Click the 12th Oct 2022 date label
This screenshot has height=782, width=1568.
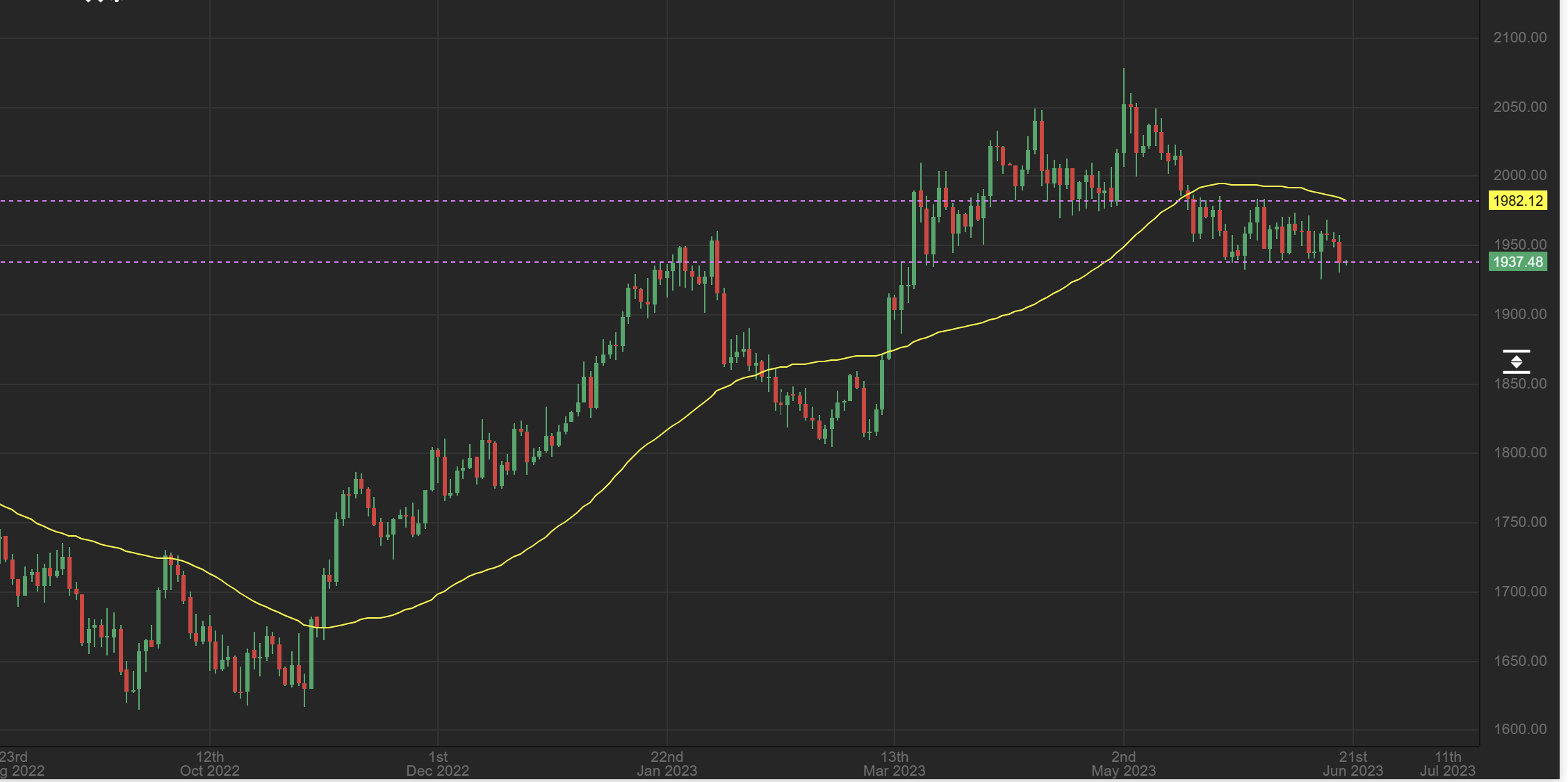tap(209, 763)
